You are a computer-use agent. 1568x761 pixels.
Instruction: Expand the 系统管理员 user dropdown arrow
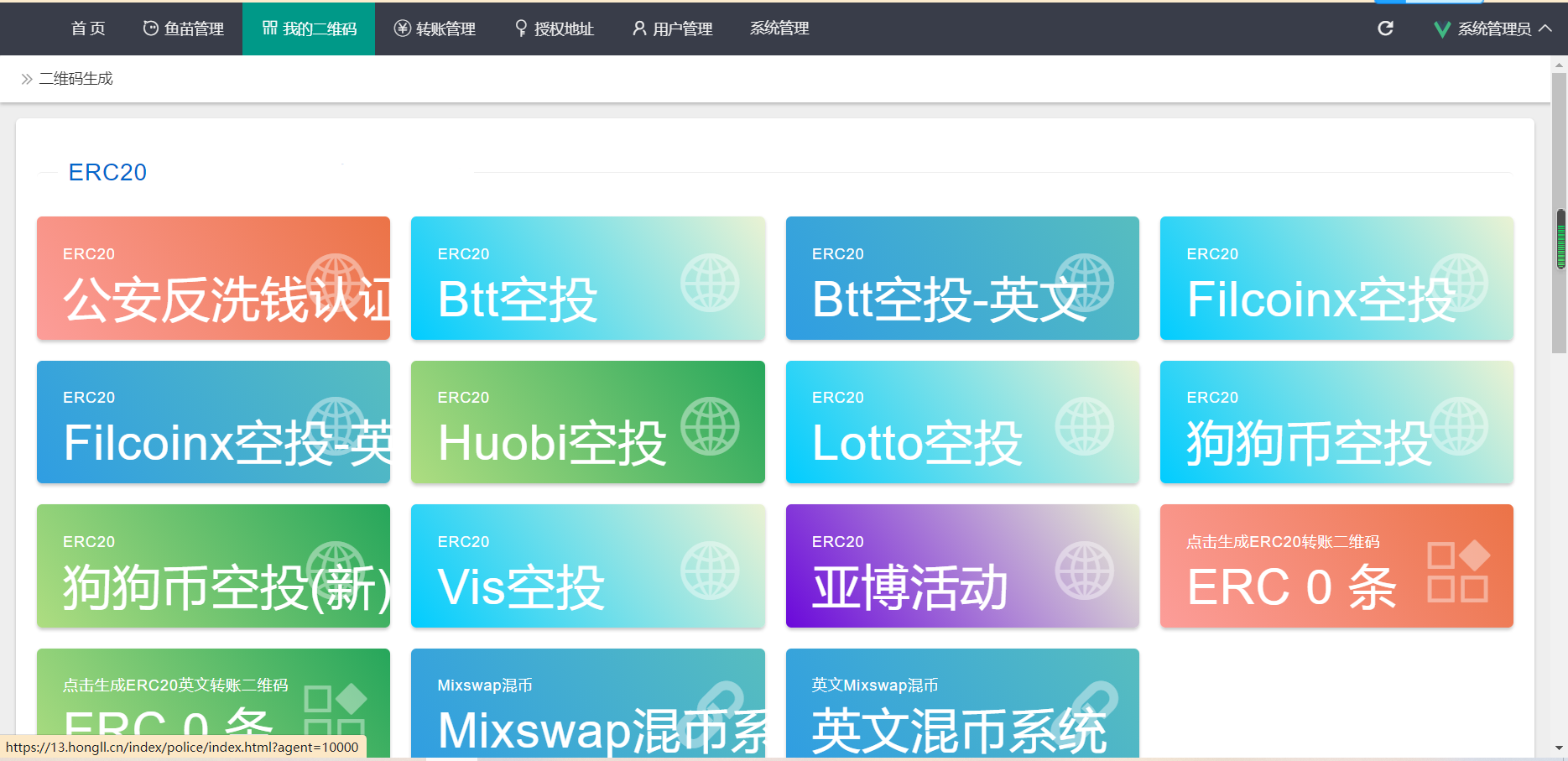tap(1545, 29)
